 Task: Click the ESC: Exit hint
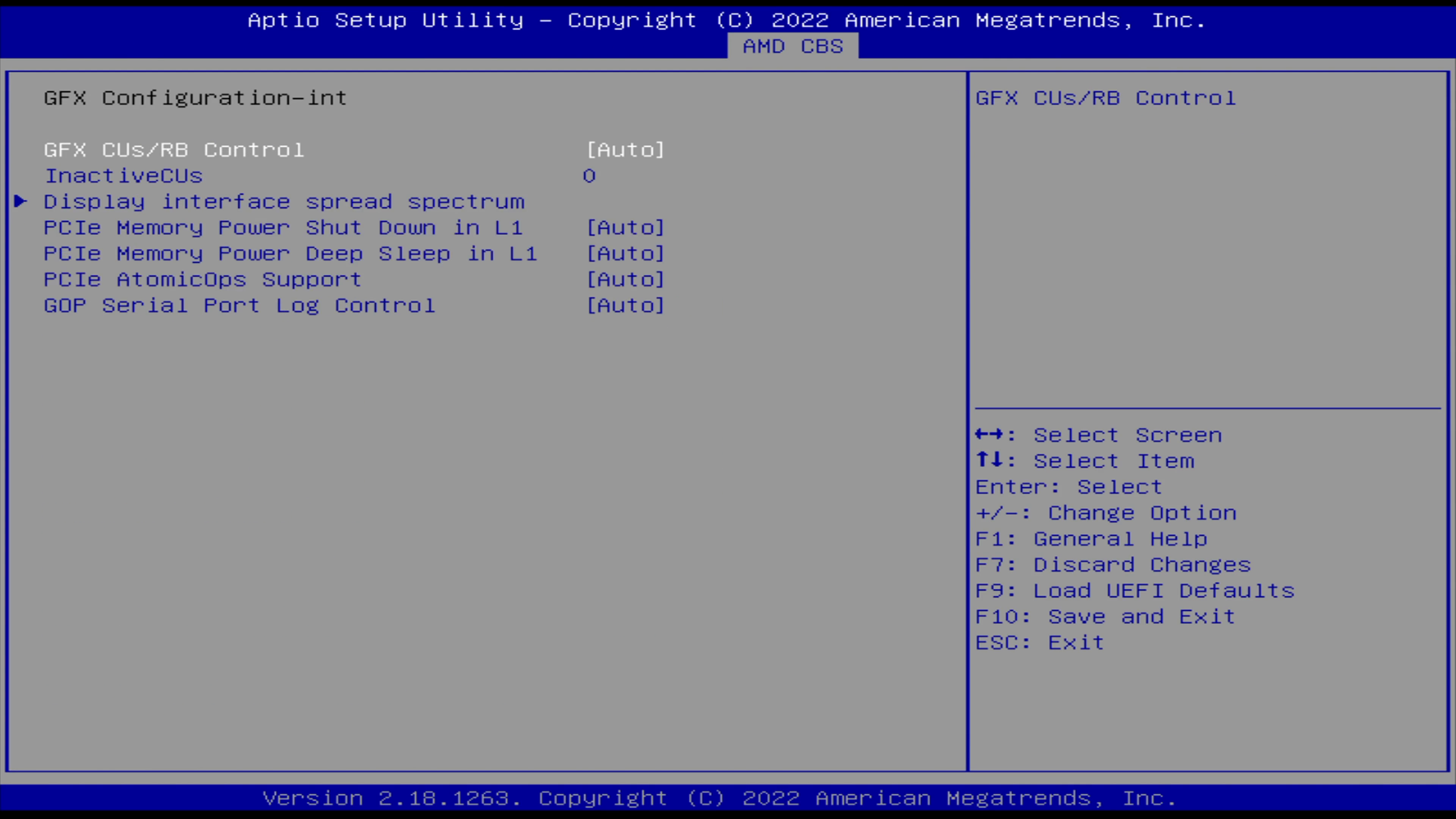pos(1040,643)
